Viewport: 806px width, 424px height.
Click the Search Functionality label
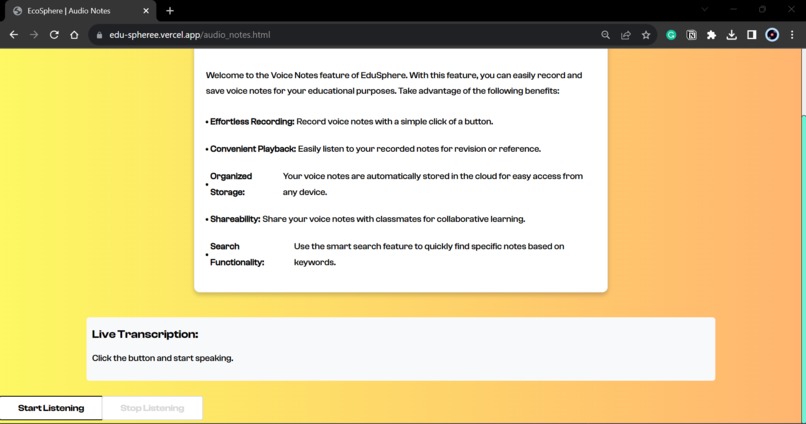237,254
